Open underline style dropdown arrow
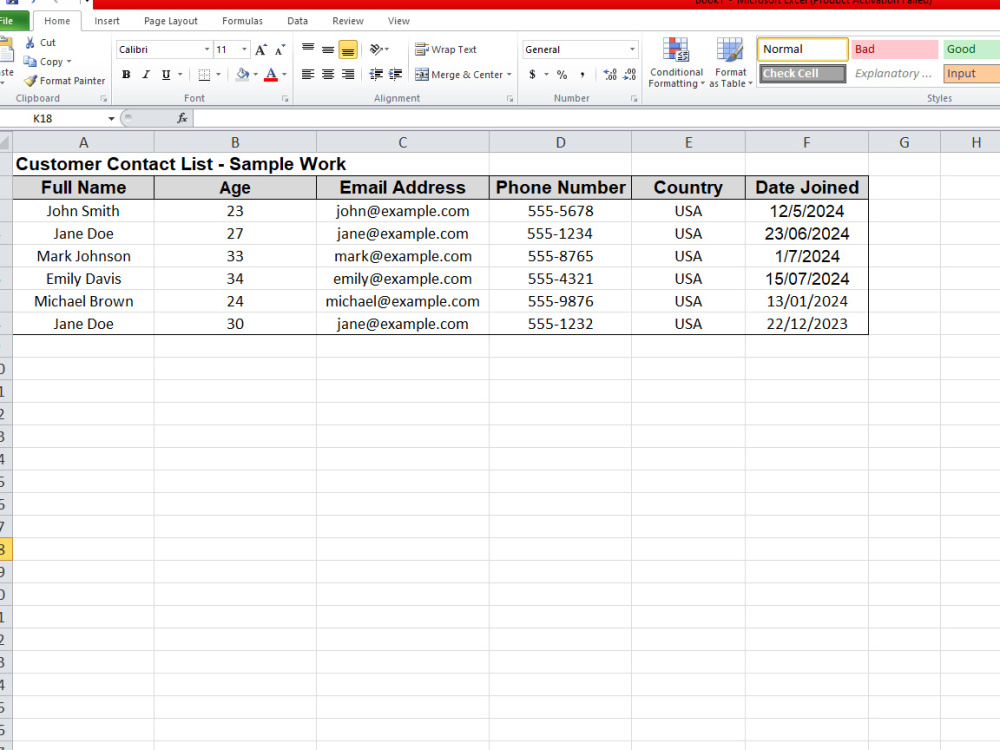This screenshot has height=750, width=1000. [x=180, y=75]
